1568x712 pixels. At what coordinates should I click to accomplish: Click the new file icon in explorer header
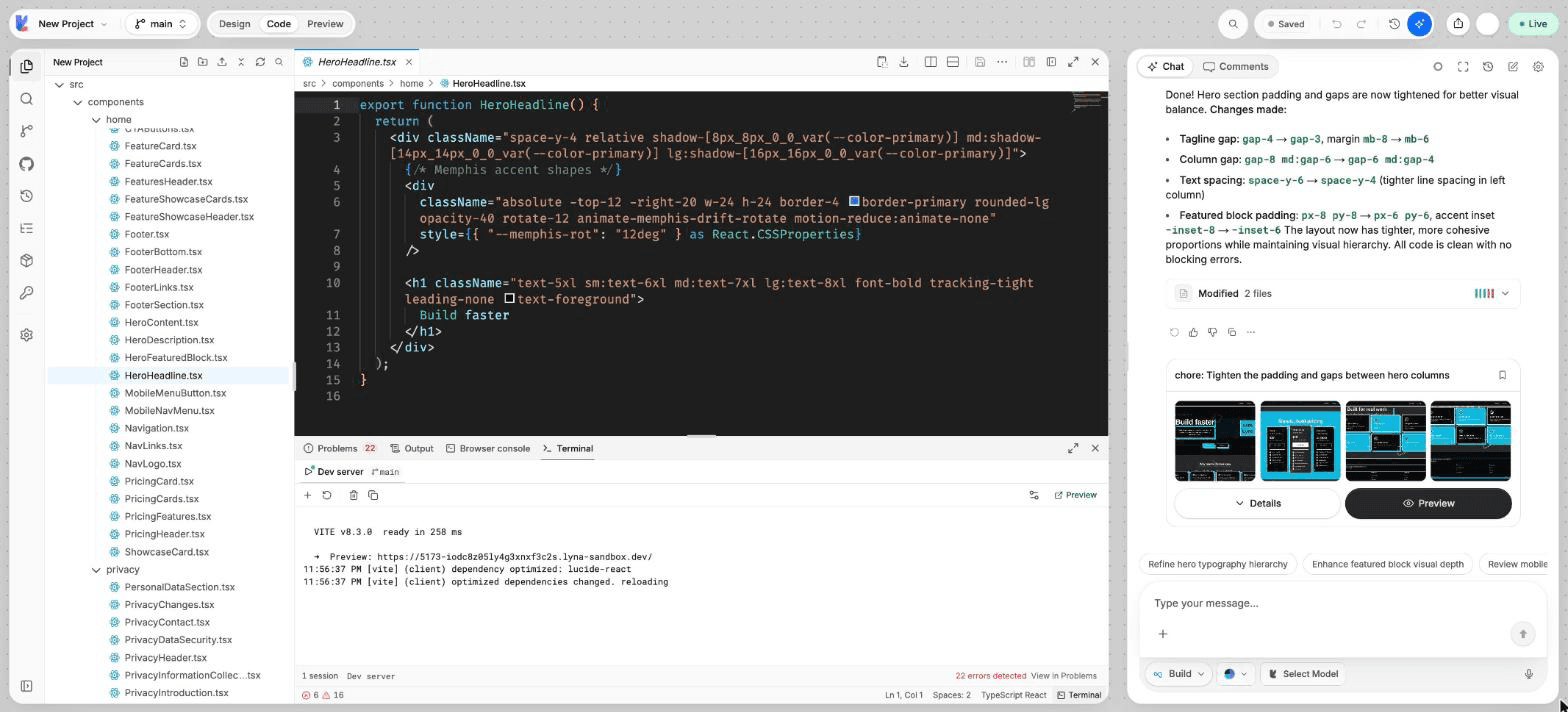click(184, 62)
